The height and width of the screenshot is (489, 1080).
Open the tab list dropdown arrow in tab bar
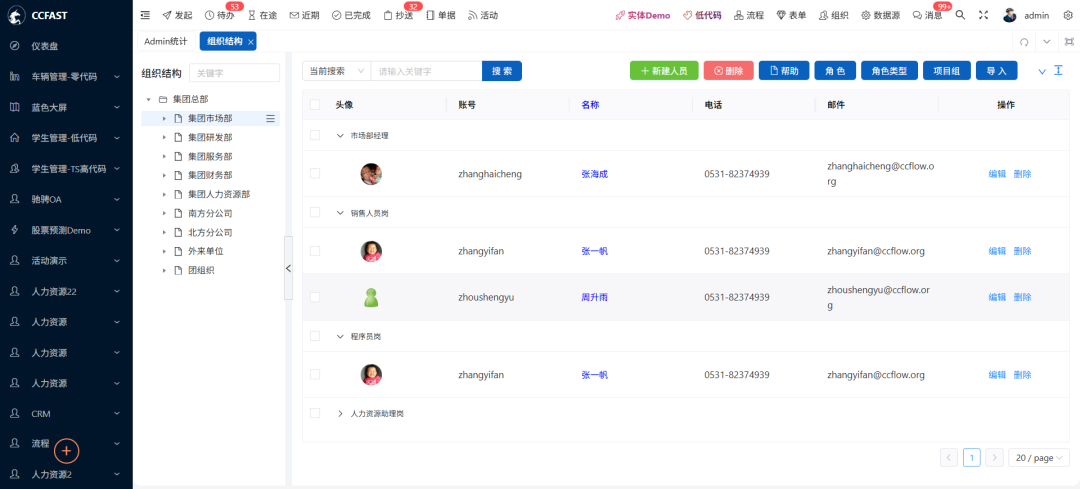[1047, 42]
